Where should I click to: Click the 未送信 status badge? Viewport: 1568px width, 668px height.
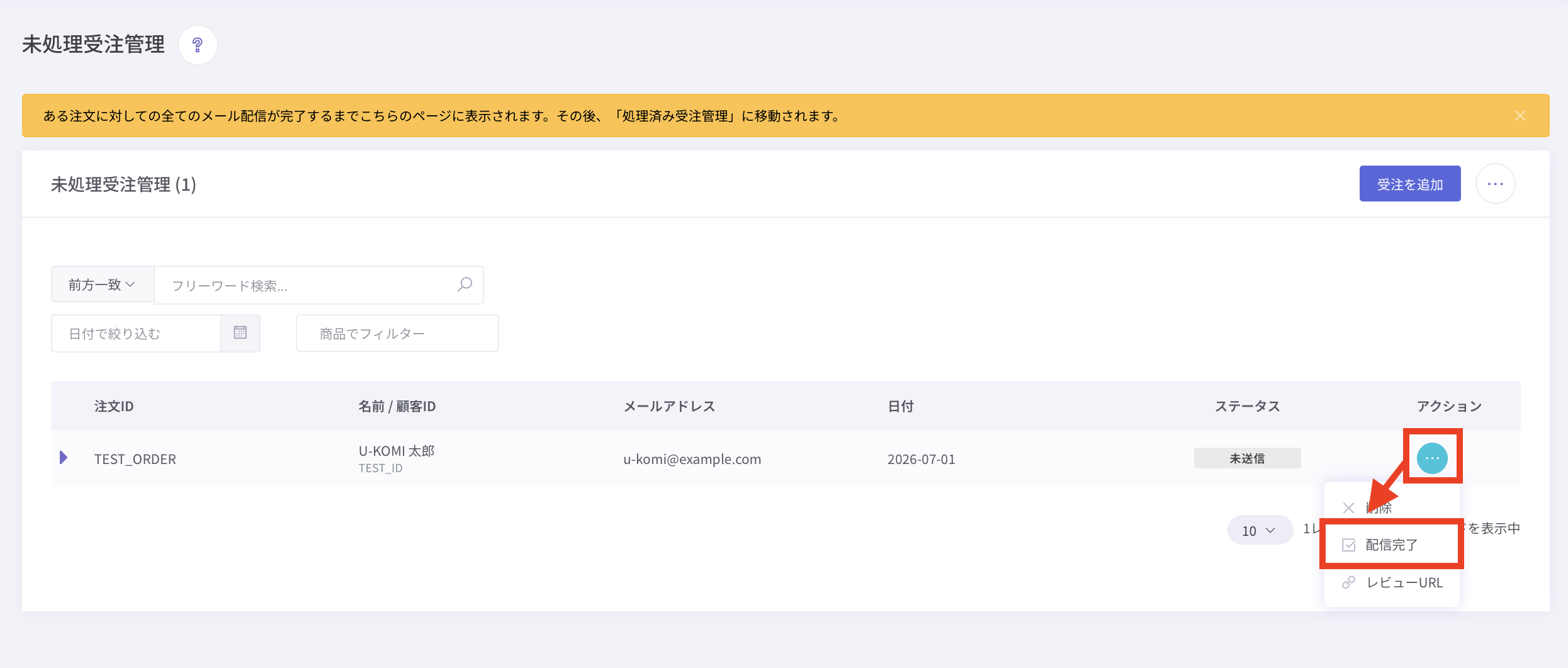[x=1247, y=458]
